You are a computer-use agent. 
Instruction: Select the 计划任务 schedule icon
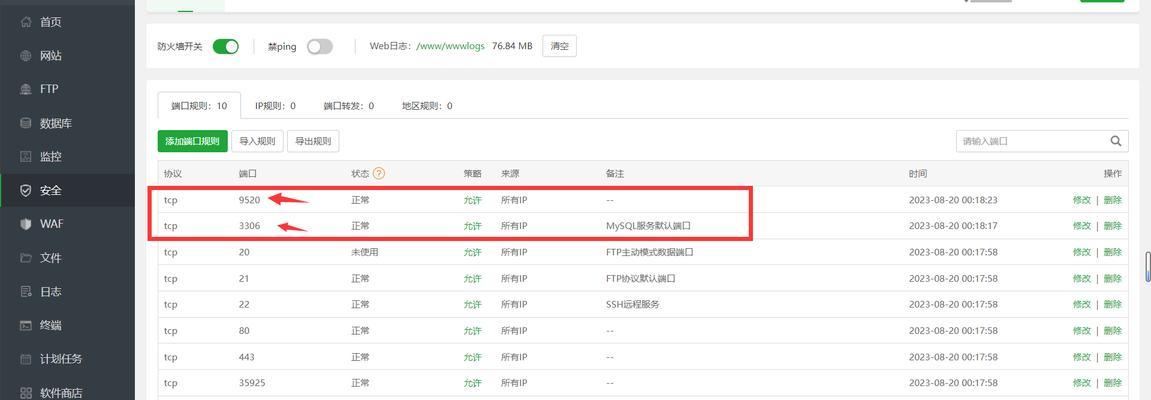coord(26,359)
